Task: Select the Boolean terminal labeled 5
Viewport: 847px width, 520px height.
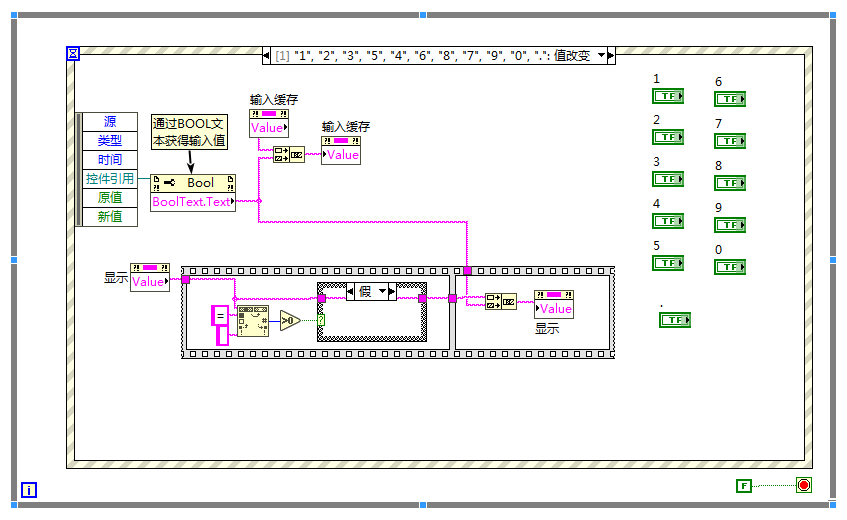Action: point(668,263)
